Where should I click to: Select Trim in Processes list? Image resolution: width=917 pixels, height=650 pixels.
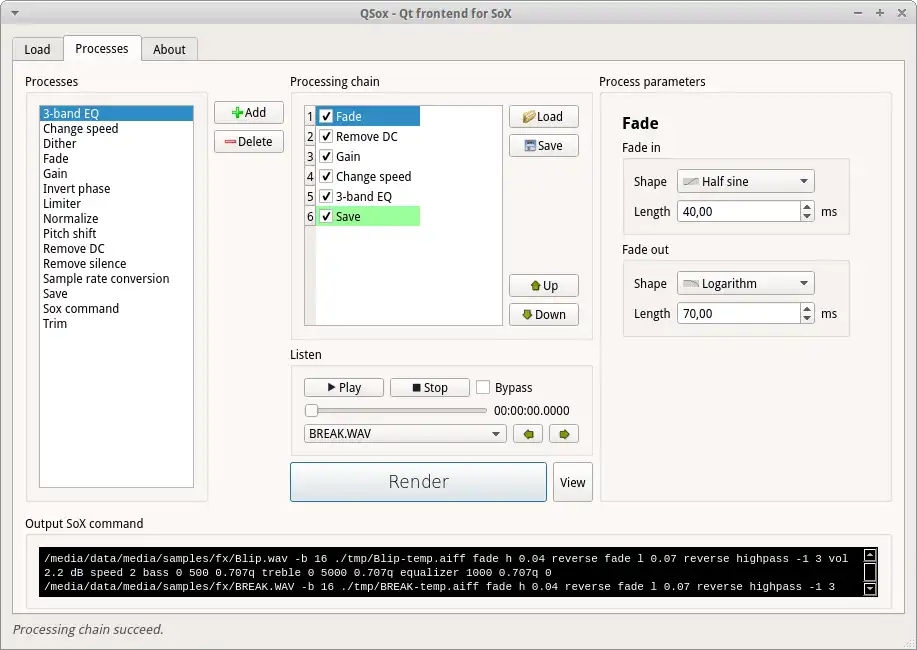click(x=116, y=324)
